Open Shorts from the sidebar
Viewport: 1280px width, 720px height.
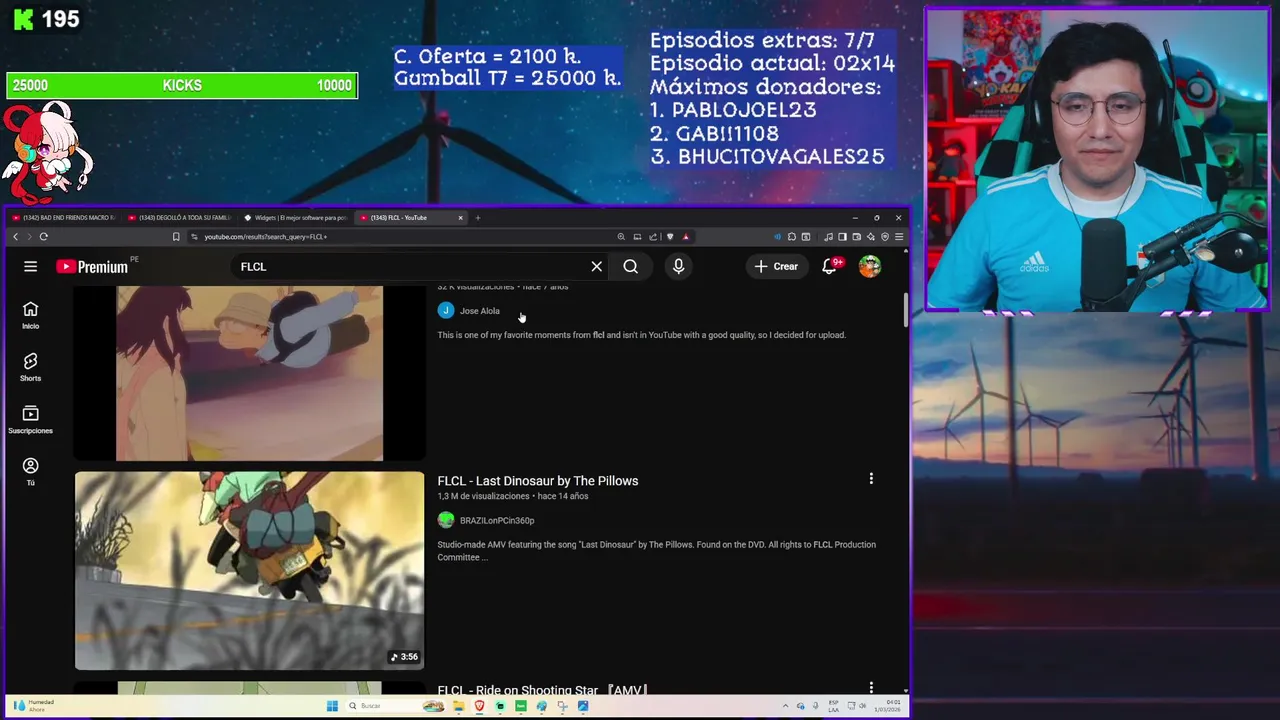[x=30, y=367]
